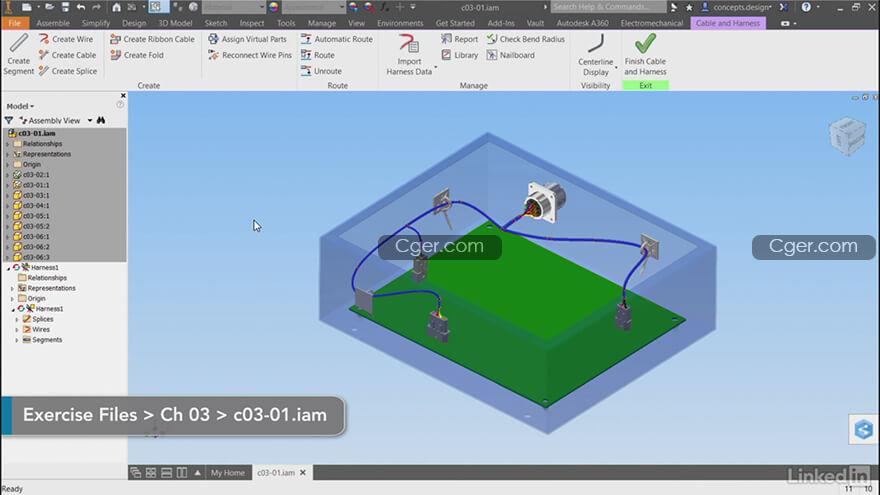
Task: Click Finish Cable and Harness
Action: 645,54
